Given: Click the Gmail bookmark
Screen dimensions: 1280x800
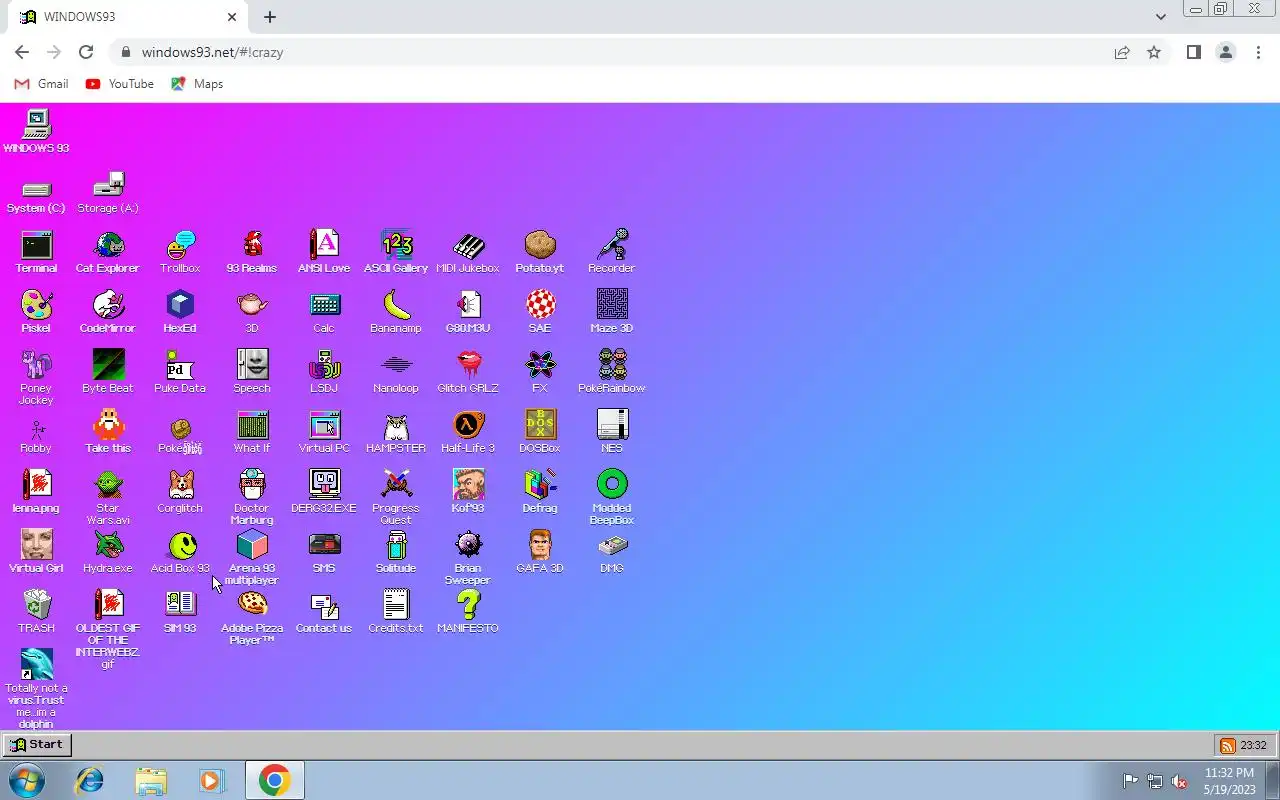Looking at the screenshot, I should pyautogui.click(x=41, y=84).
